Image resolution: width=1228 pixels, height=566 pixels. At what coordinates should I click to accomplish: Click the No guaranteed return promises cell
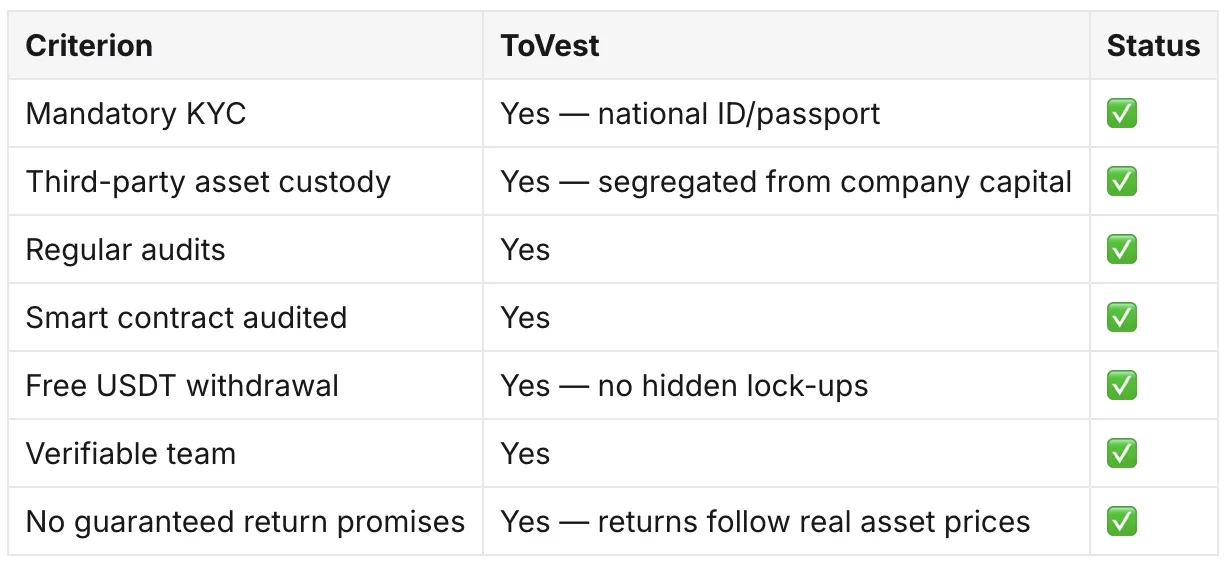[245, 522]
